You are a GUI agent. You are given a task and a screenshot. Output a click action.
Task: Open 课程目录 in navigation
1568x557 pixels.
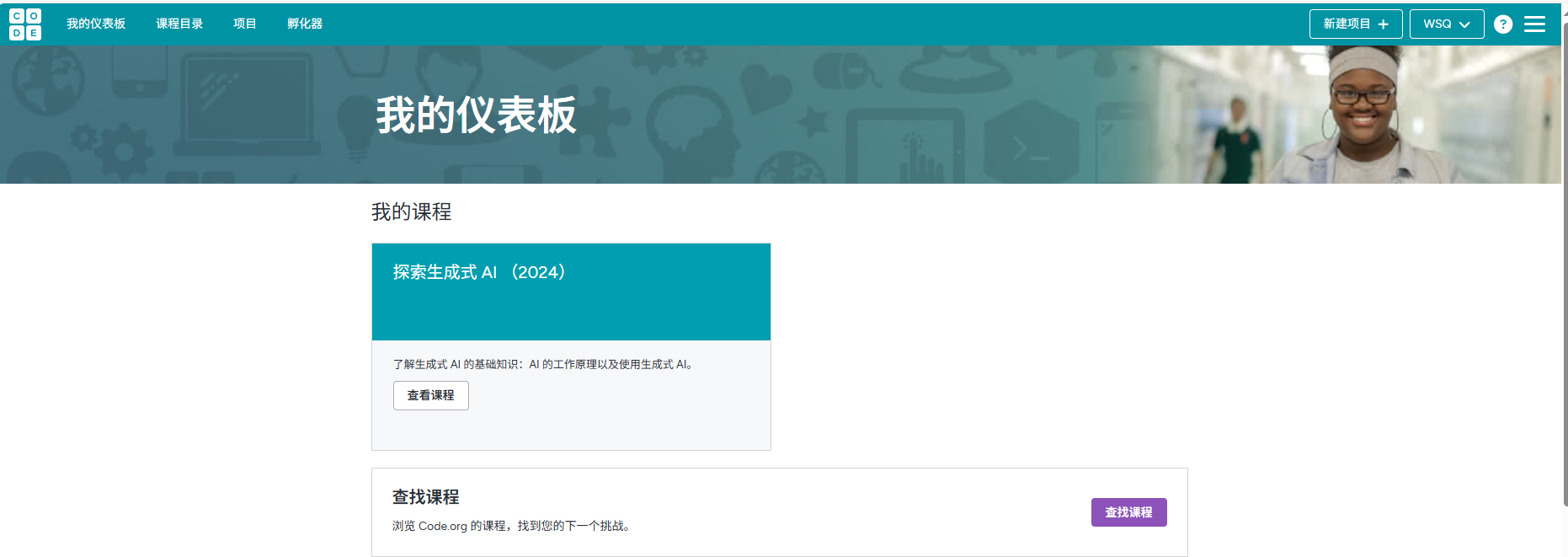[x=179, y=24]
